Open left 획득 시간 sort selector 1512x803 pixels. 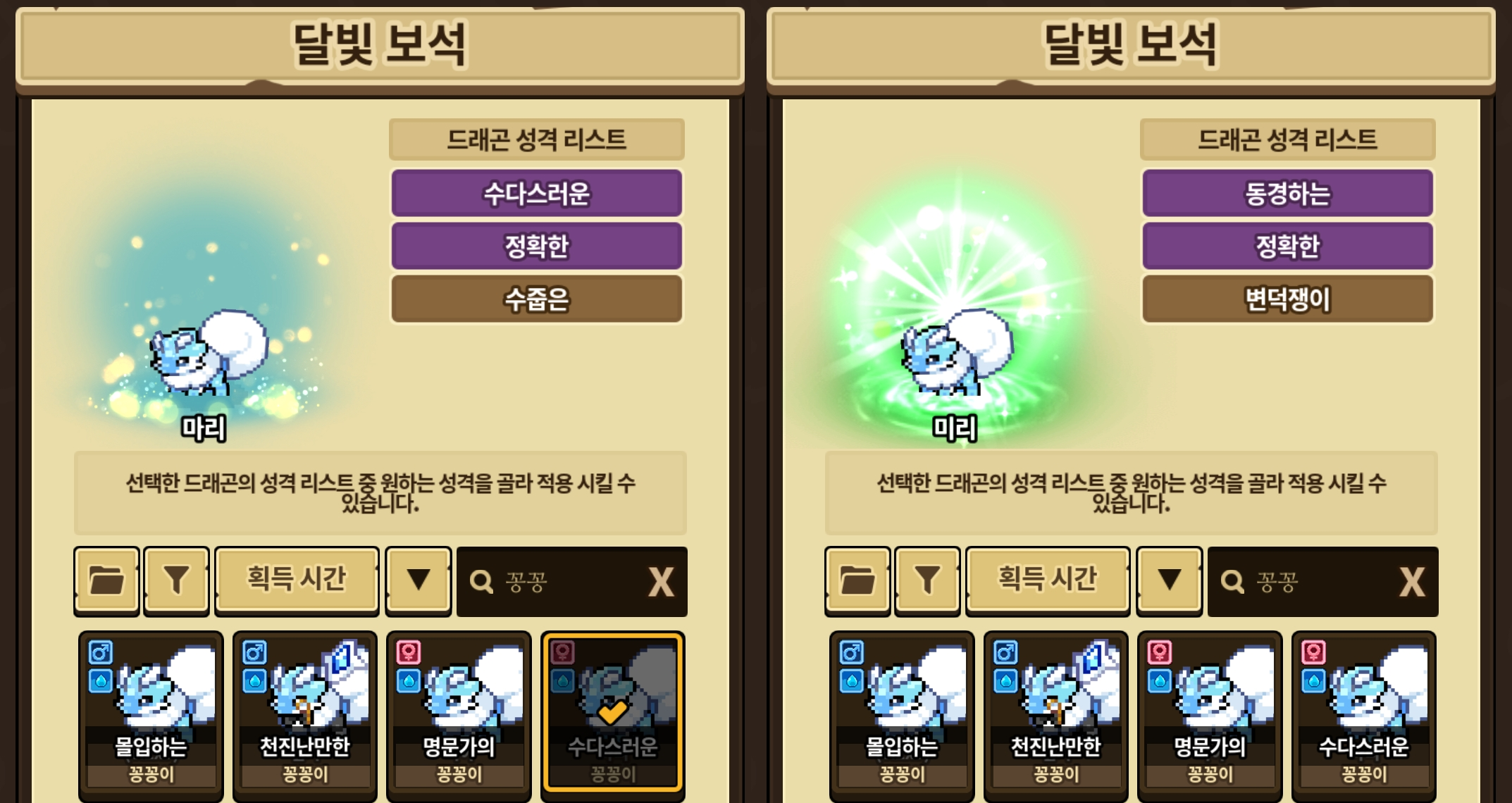(x=297, y=581)
